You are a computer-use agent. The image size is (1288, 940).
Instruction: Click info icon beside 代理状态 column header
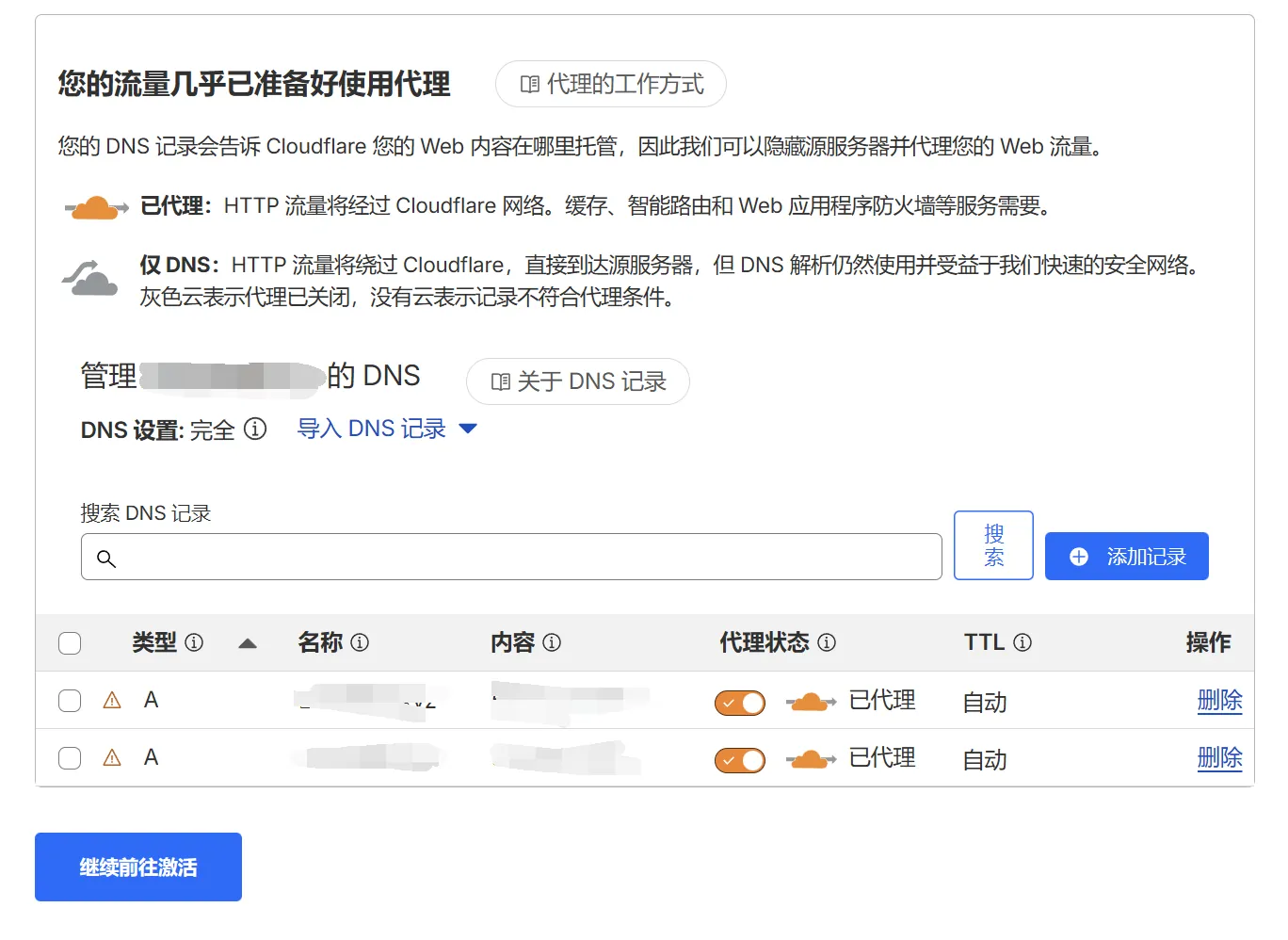(827, 642)
